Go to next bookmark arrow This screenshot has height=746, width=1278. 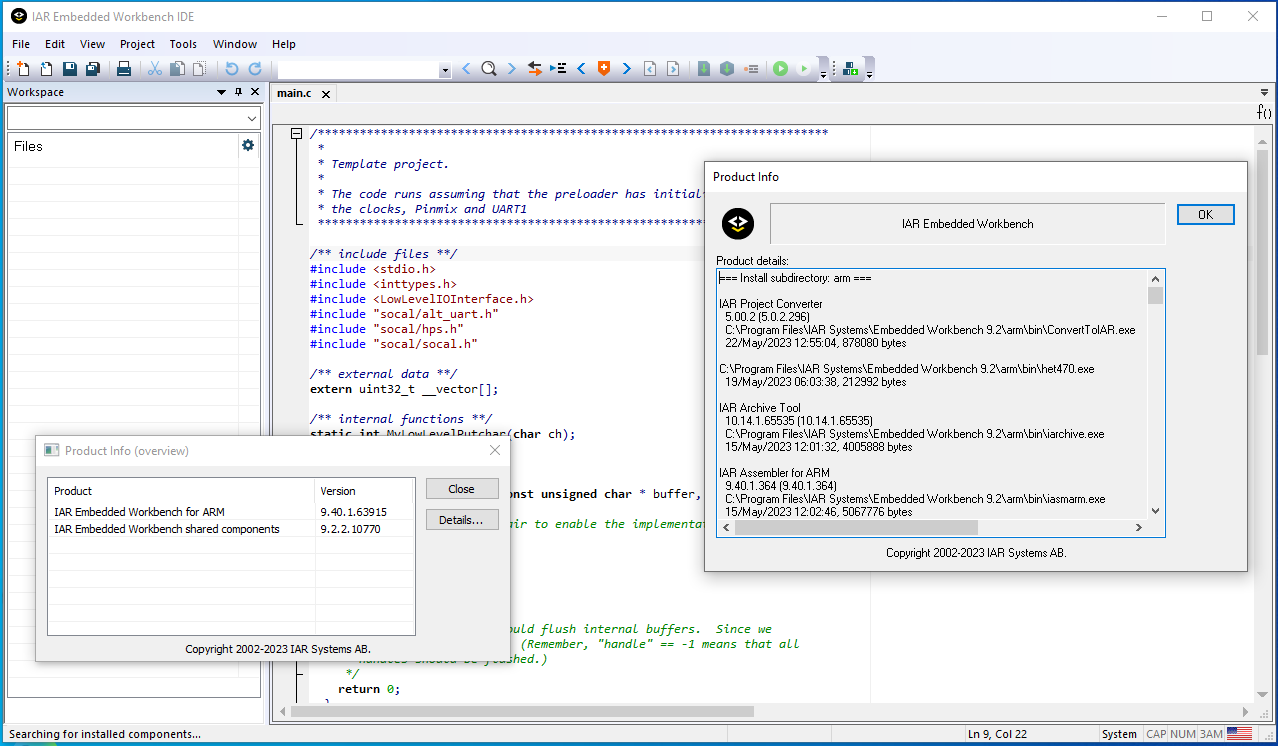(627, 69)
